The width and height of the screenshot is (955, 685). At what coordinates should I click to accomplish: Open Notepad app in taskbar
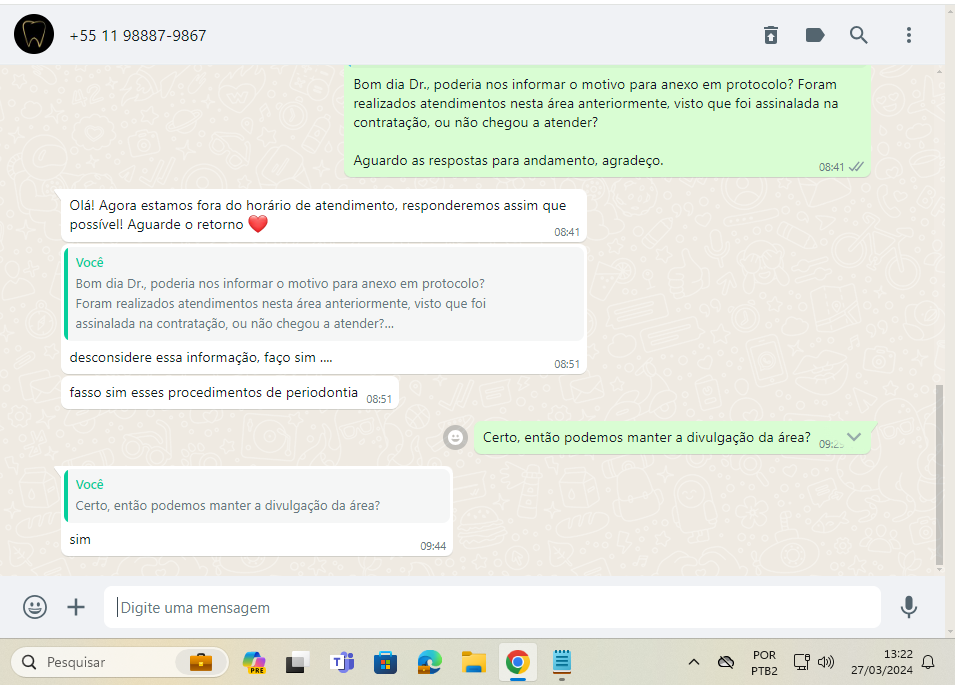562,662
